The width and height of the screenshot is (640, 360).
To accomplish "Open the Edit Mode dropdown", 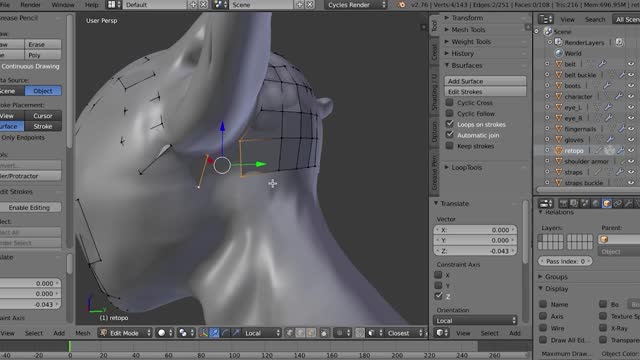I will (x=126, y=333).
